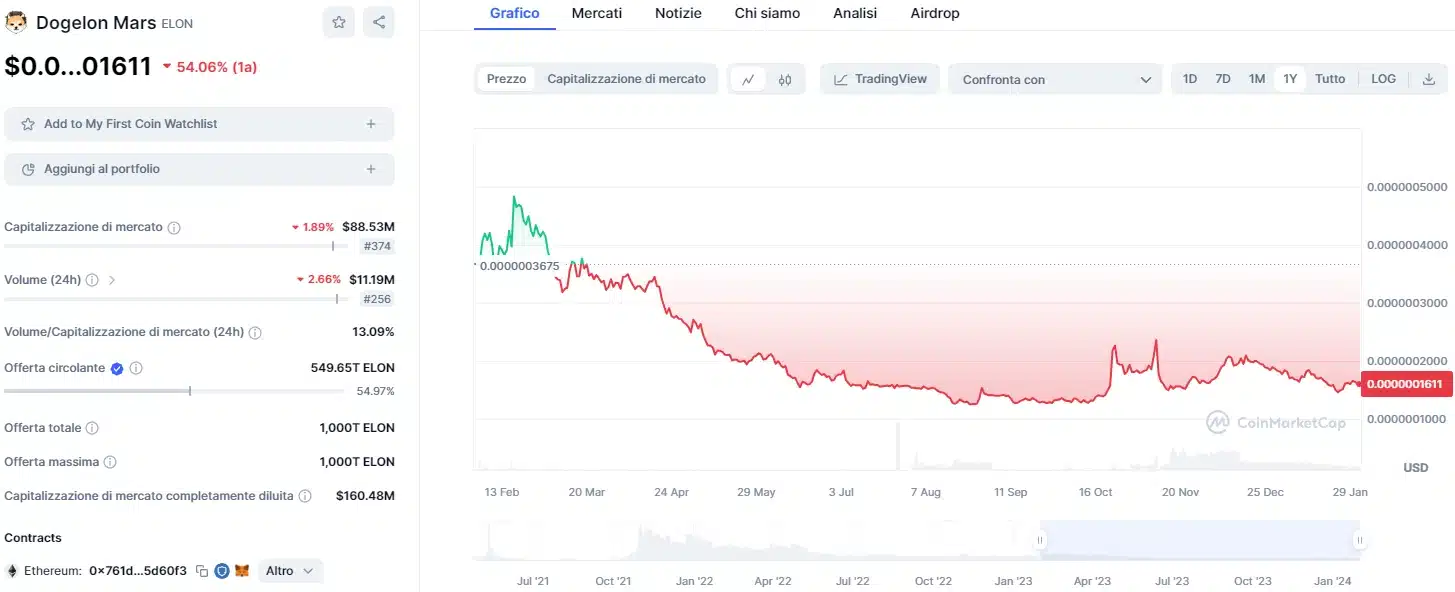1455x592 pixels.
Task: Open the Chi siamo tab
Action: coord(767,14)
